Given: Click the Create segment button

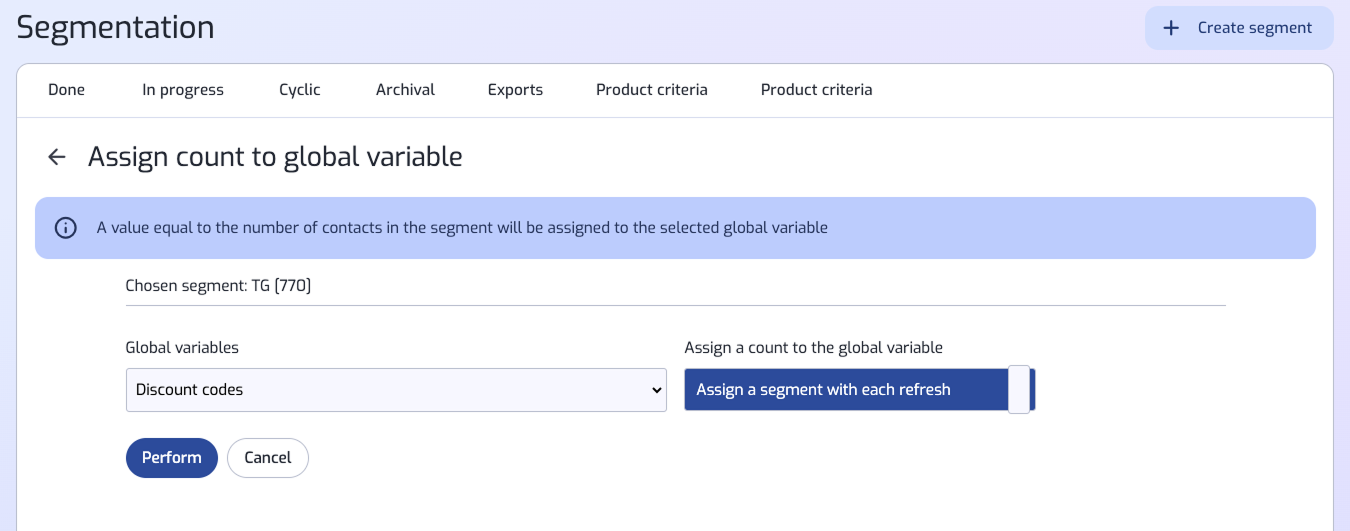Looking at the screenshot, I should coord(1239,28).
